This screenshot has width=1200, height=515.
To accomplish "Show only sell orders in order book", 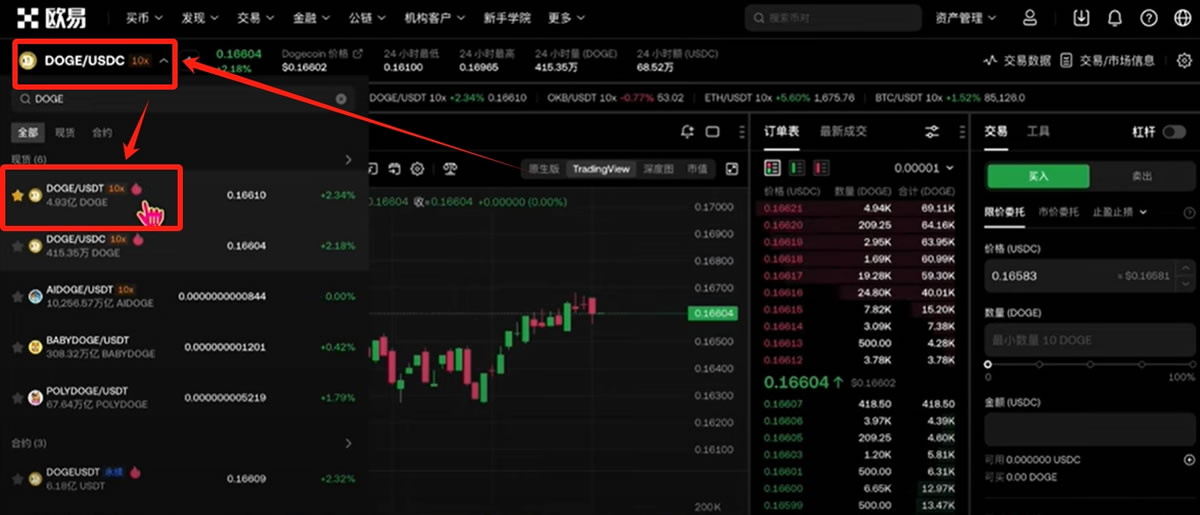I will tap(821, 168).
